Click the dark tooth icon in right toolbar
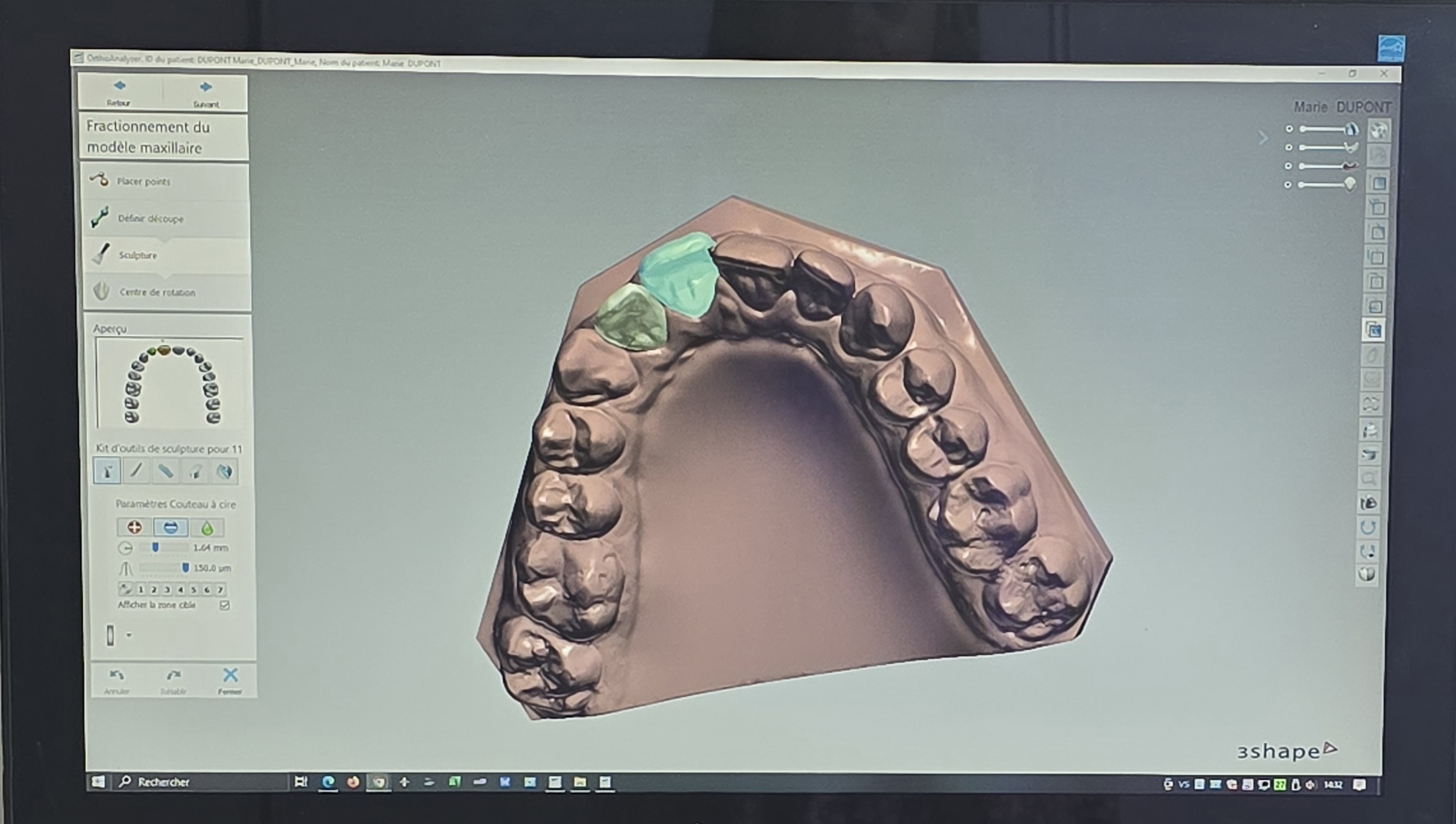 (x=1369, y=503)
